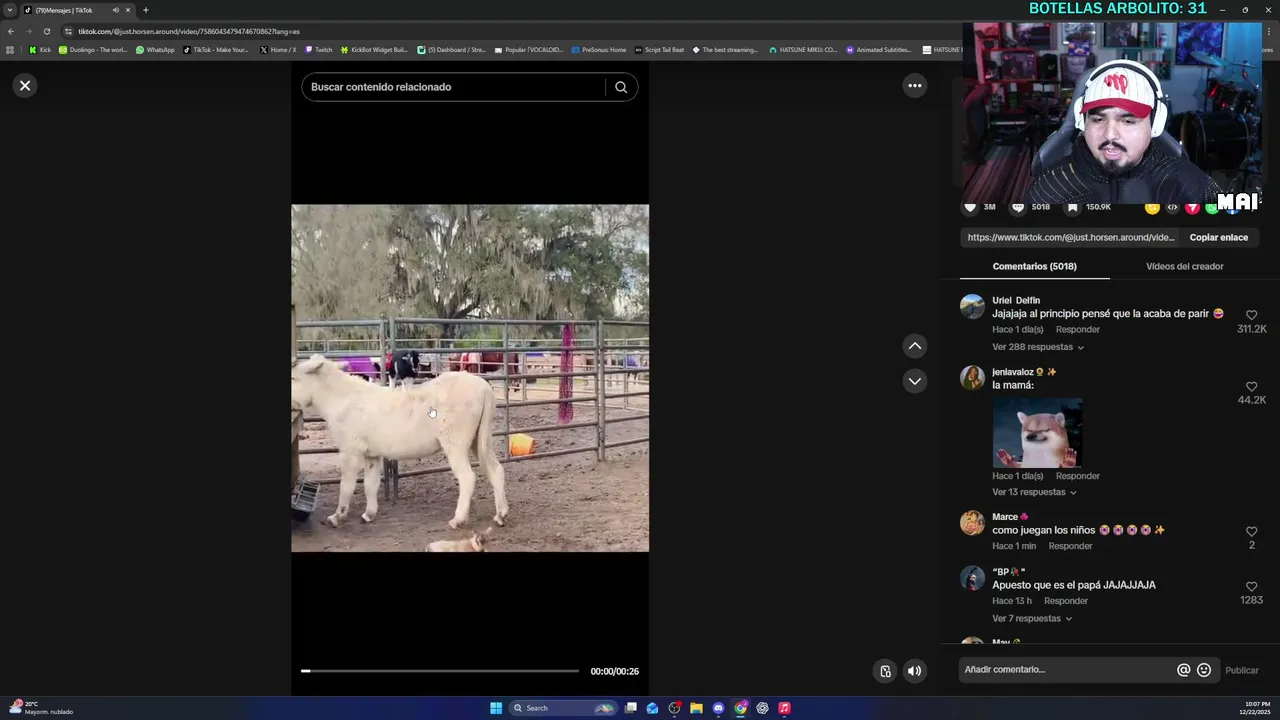Open File Explorer from taskbar
The width and height of the screenshot is (1280, 720).
[x=696, y=708]
